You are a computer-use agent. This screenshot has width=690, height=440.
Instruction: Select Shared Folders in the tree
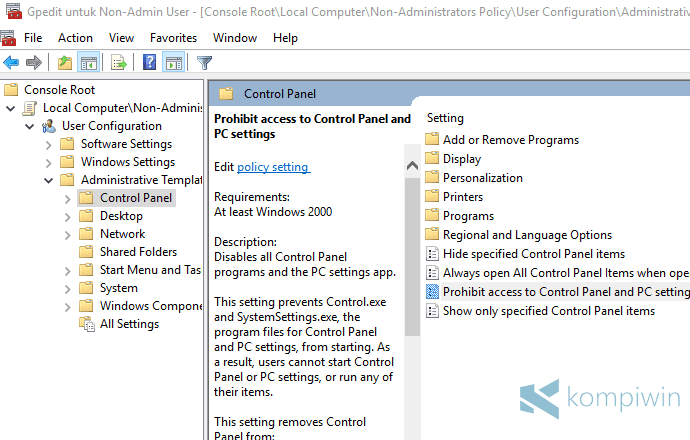click(138, 252)
